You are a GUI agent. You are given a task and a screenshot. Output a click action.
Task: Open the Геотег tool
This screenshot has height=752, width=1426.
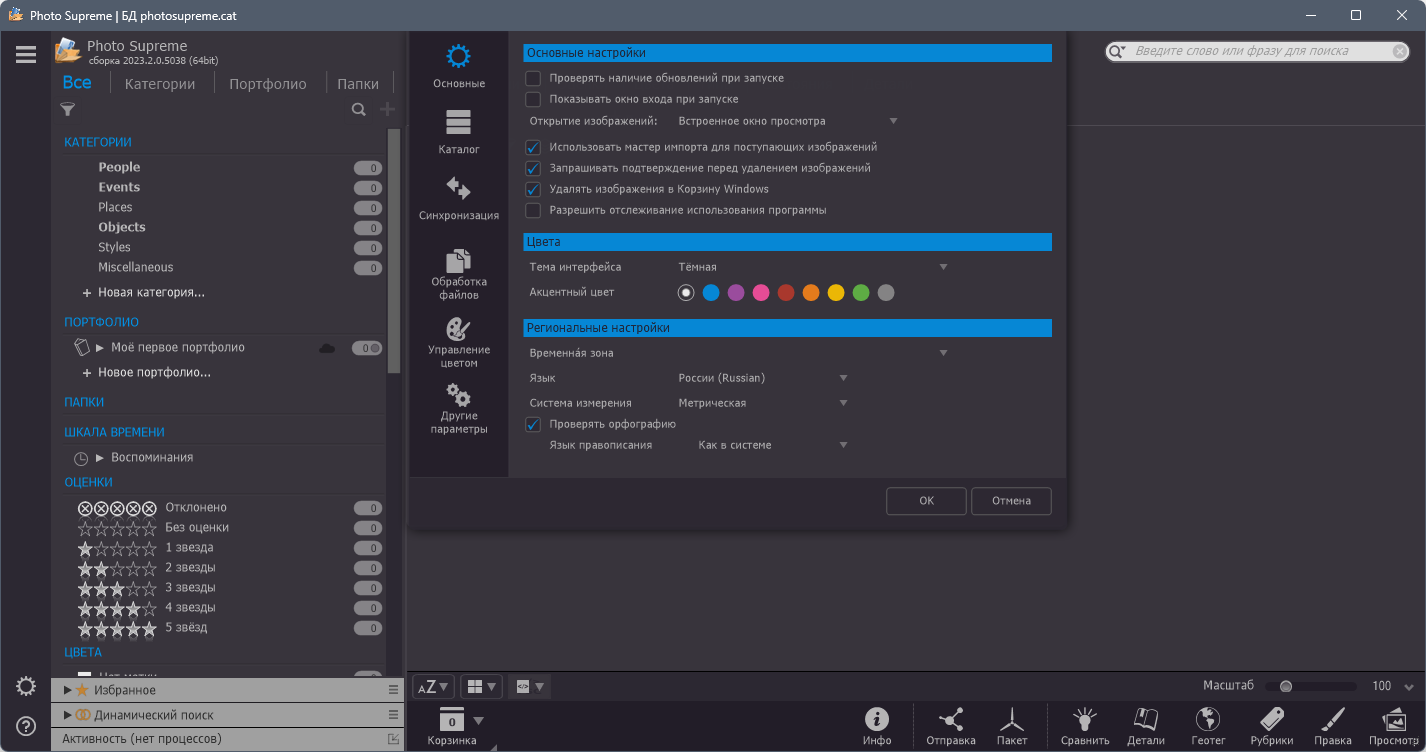pos(1208,727)
